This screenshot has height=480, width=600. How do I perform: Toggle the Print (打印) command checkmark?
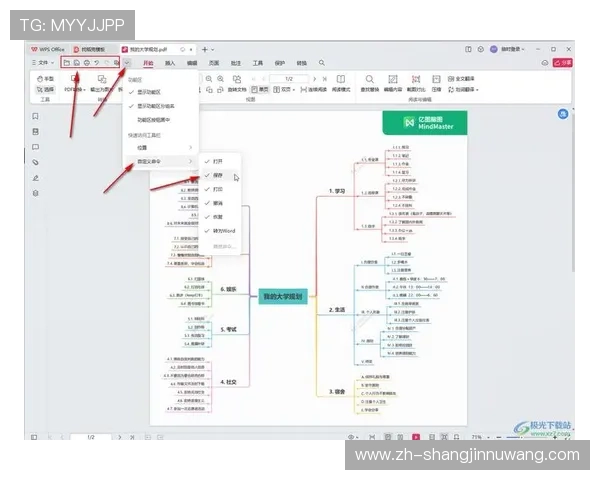point(220,189)
